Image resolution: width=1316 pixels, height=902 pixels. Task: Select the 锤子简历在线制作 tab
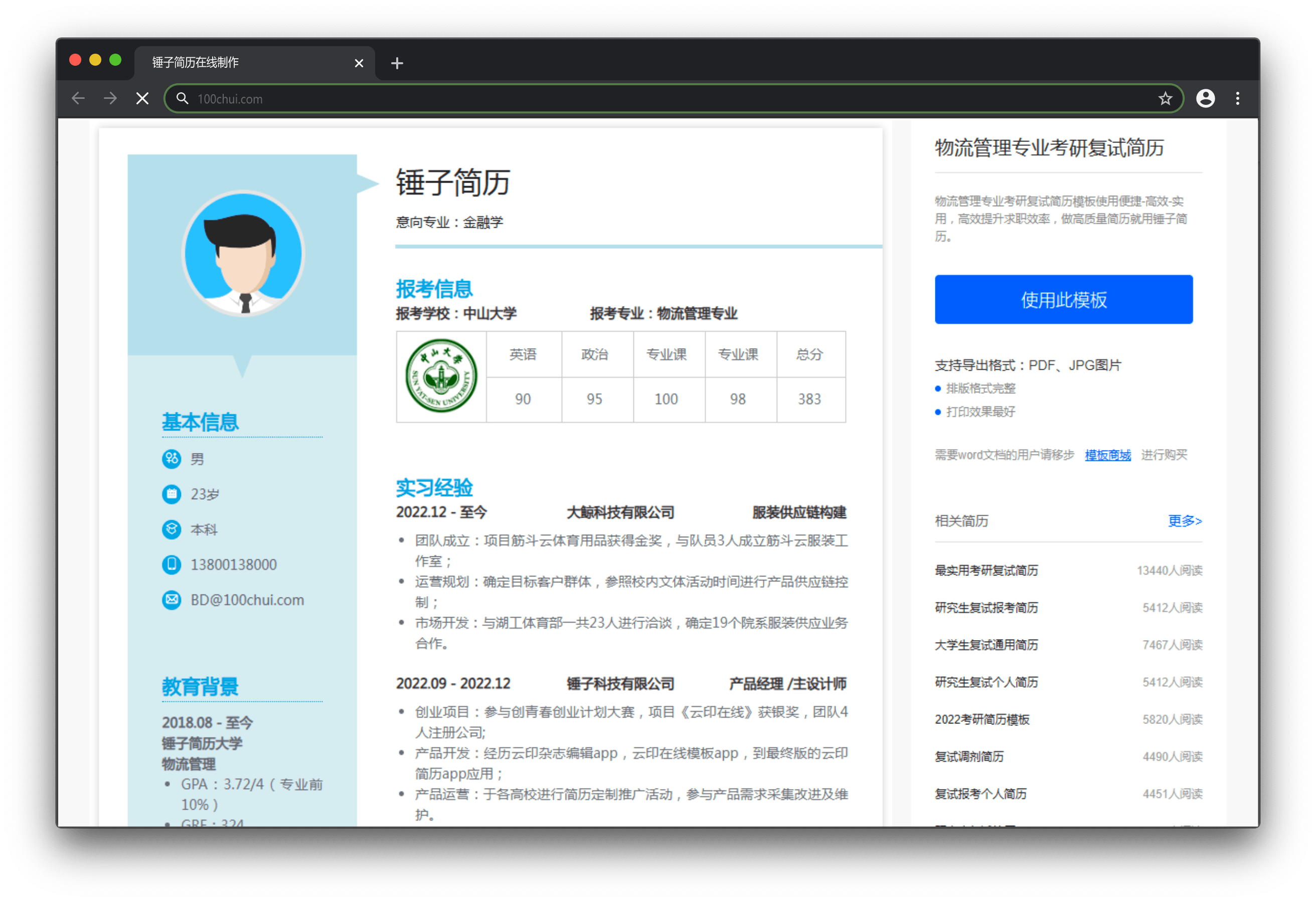point(254,63)
